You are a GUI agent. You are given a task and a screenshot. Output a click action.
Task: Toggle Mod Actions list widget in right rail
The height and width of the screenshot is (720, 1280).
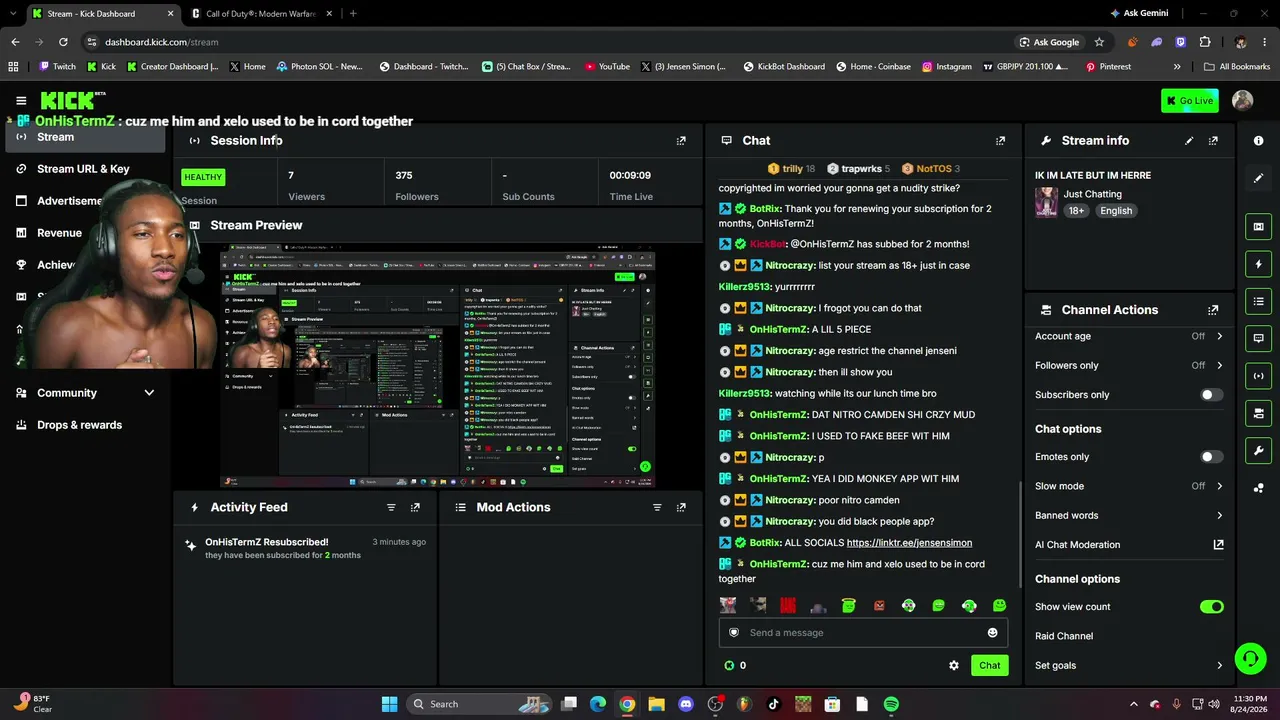click(x=1258, y=301)
